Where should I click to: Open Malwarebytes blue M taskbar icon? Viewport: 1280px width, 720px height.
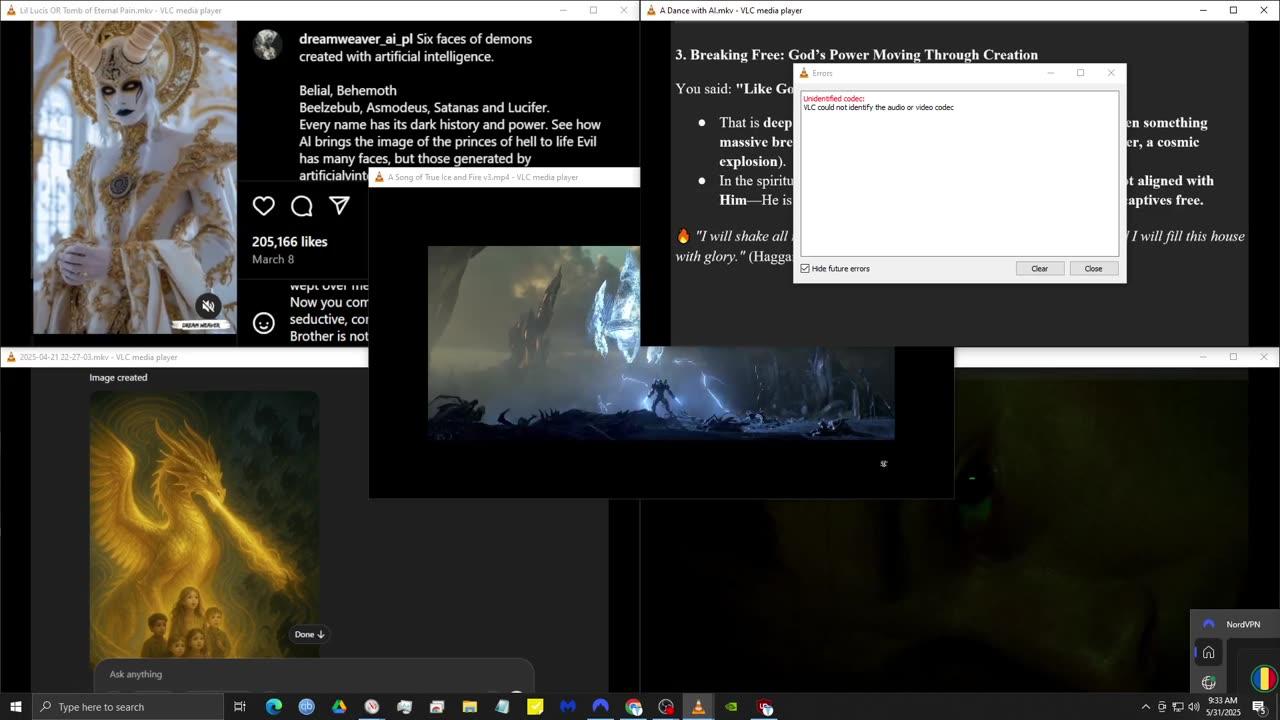(x=568, y=707)
